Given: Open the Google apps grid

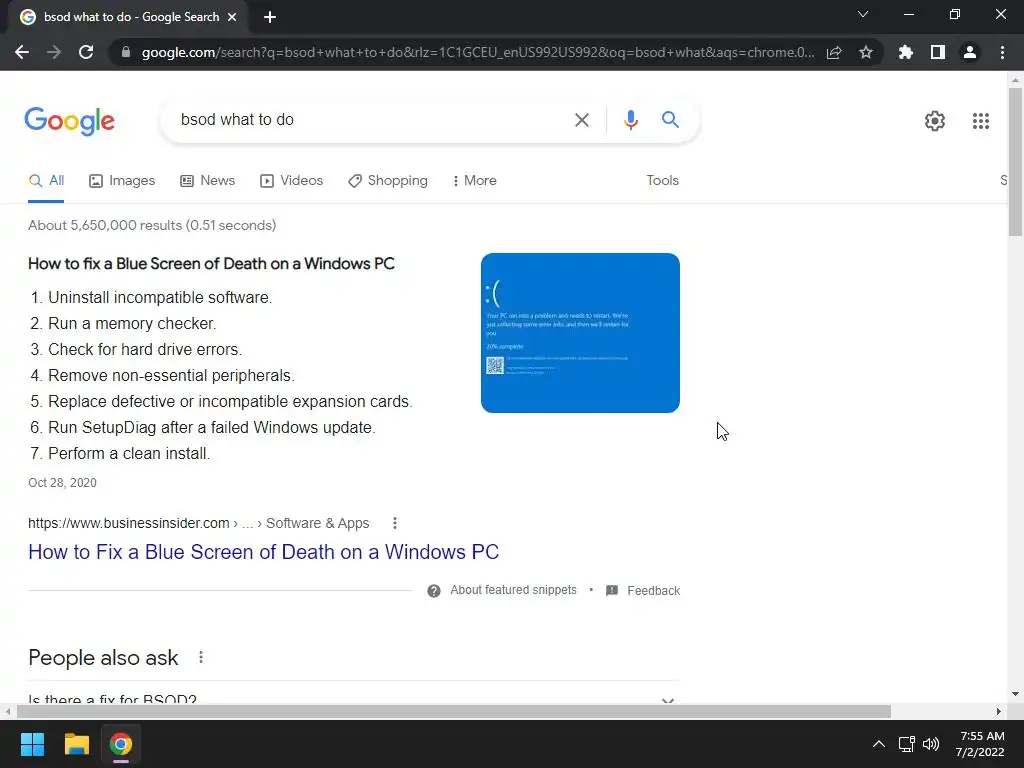Looking at the screenshot, I should 981,121.
